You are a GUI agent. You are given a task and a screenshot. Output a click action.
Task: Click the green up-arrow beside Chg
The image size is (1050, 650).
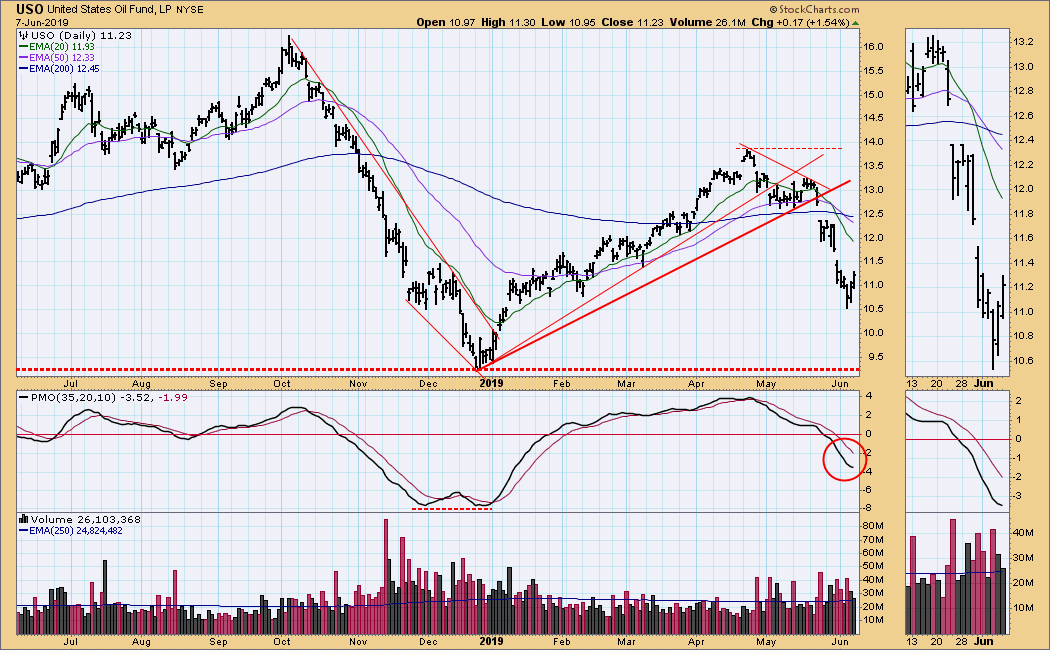coord(855,23)
